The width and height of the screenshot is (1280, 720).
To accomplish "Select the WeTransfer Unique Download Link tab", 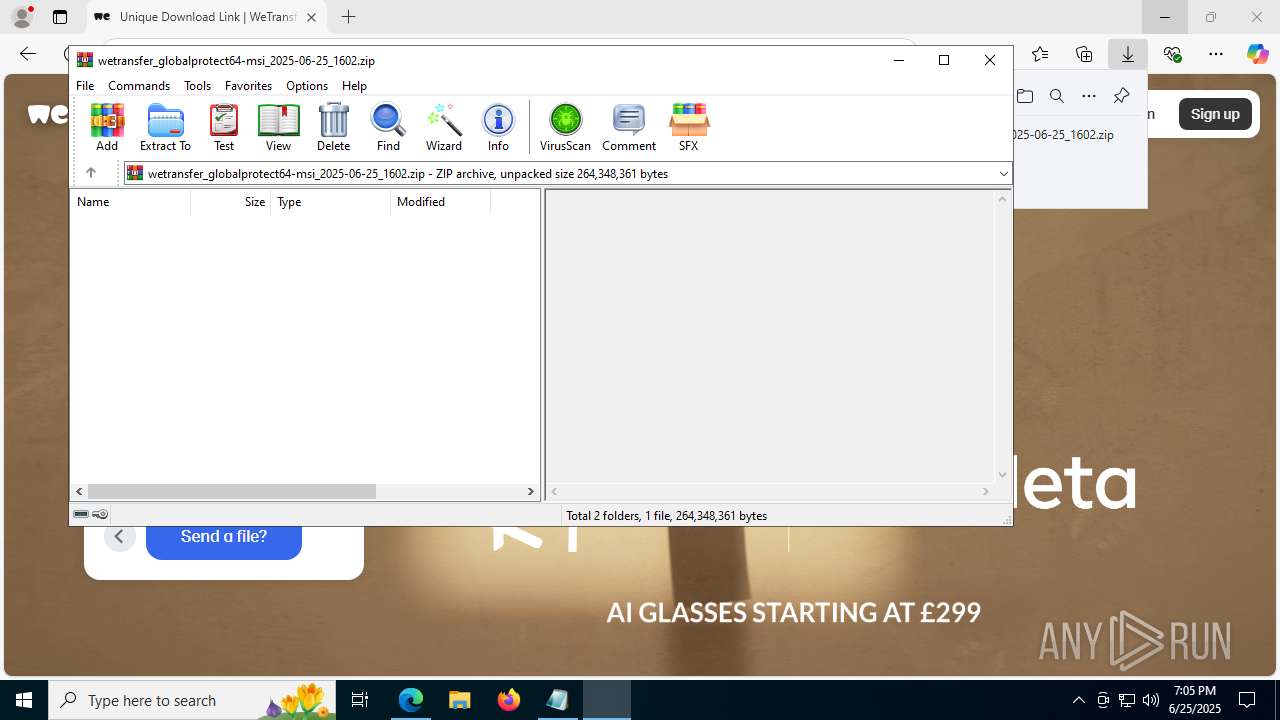I will click(207, 17).
